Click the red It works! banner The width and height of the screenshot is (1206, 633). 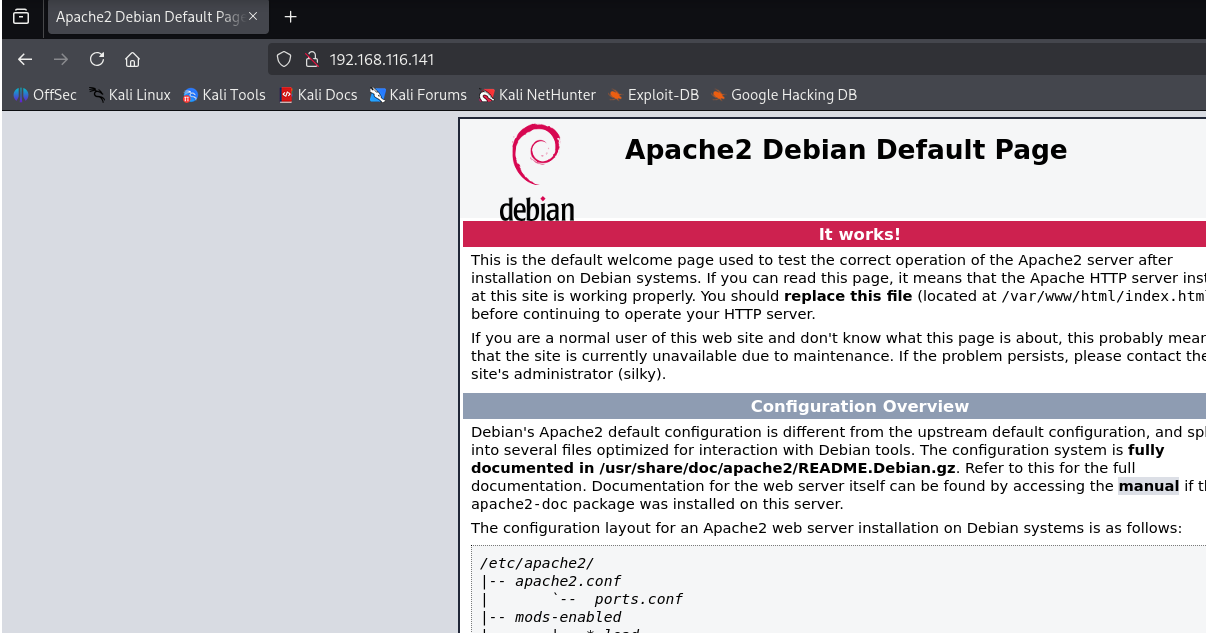[834, 234]
